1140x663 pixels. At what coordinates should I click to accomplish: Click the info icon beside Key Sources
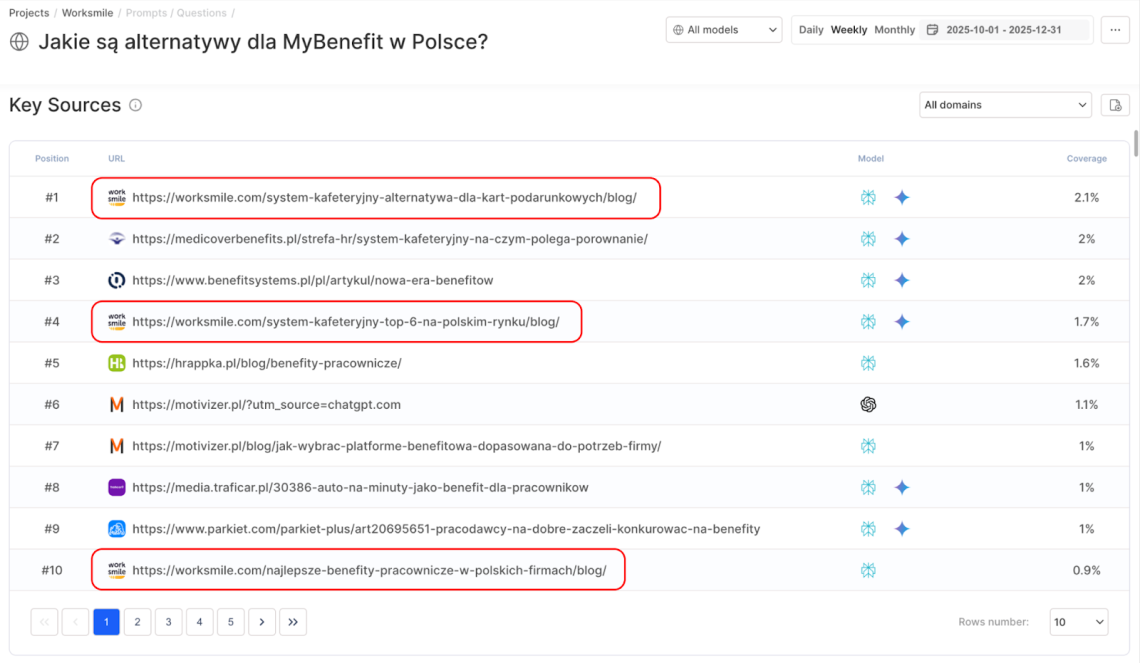click(x=136, y=105)
